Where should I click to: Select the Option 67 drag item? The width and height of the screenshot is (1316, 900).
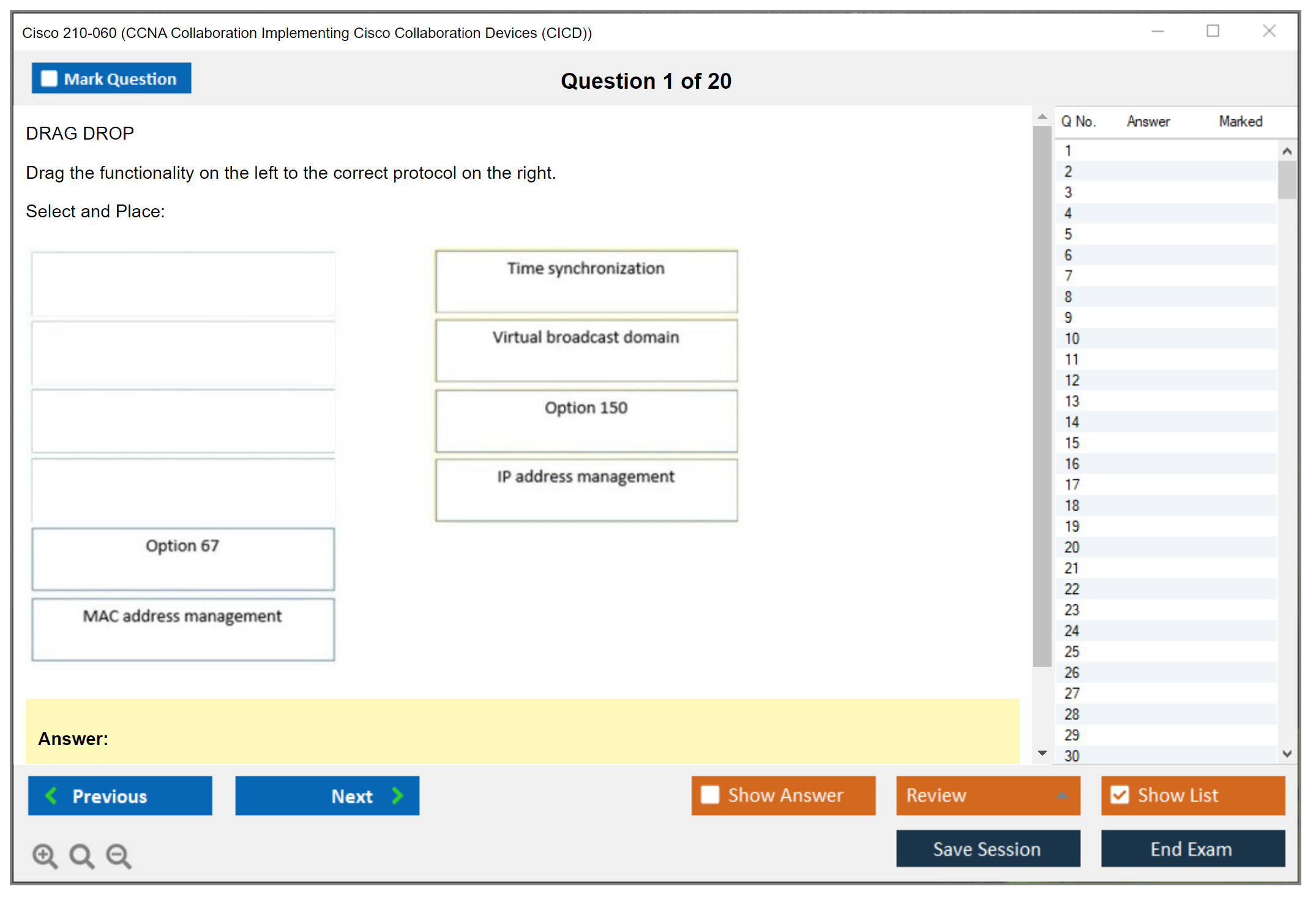click(183, 558)
